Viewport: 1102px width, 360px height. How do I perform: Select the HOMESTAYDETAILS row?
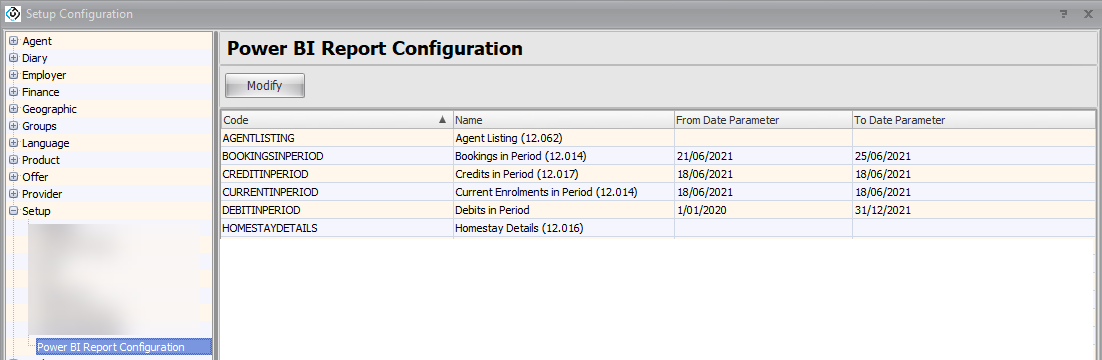click(658, 229)
